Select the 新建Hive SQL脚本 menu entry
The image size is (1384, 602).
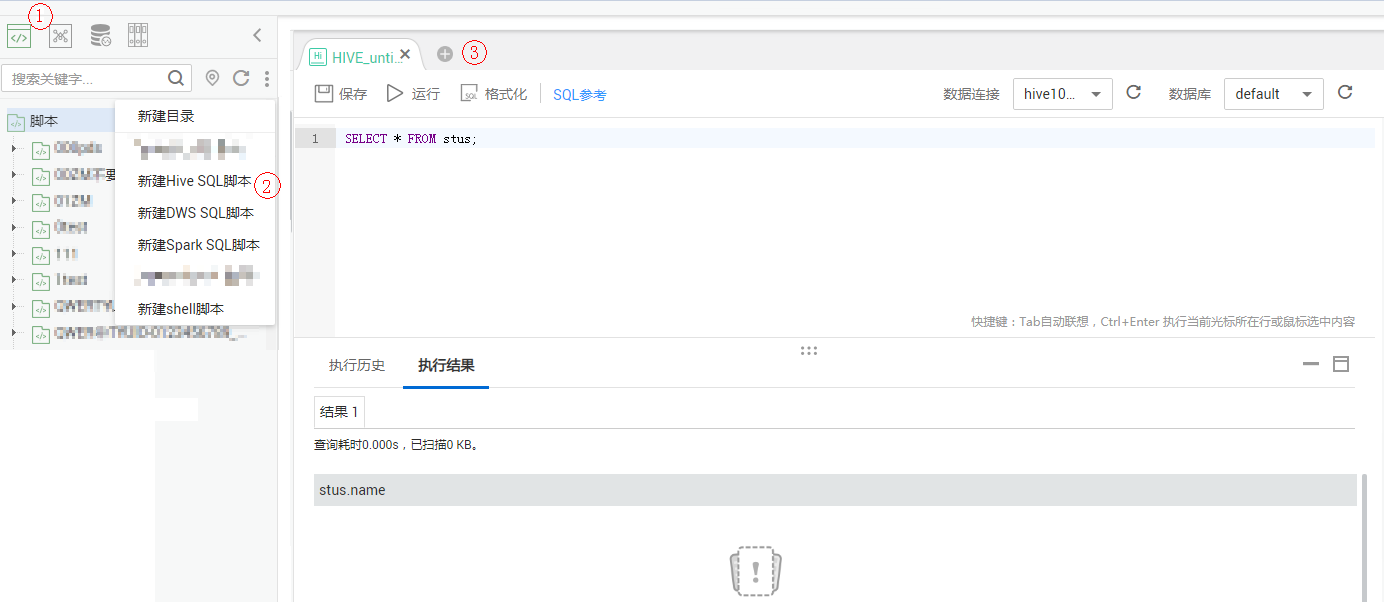(195, 181)
